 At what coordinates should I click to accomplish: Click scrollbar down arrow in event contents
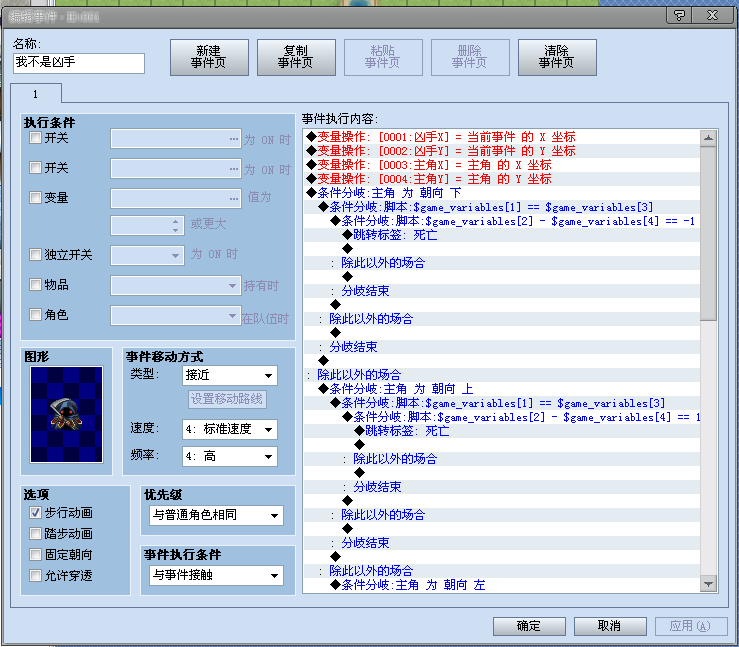(x=708, y=584)
